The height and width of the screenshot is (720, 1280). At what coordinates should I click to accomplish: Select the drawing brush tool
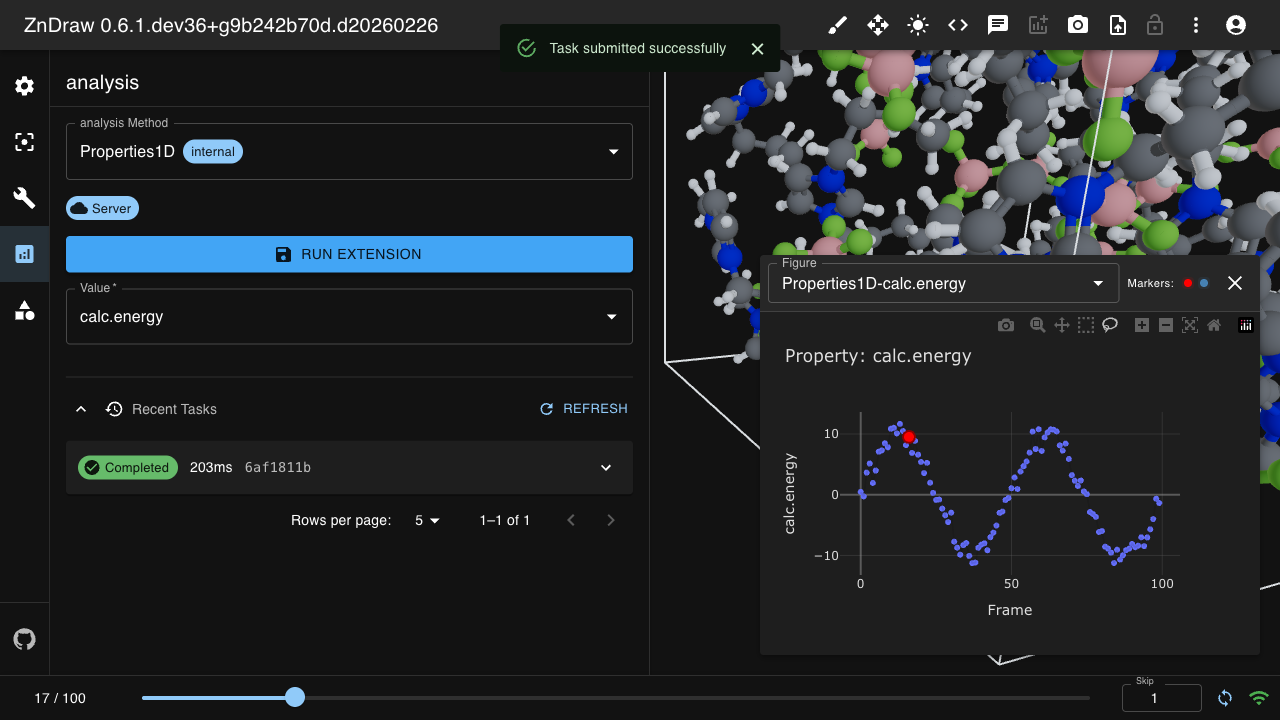pyautogui.click(x=837, y=25)
